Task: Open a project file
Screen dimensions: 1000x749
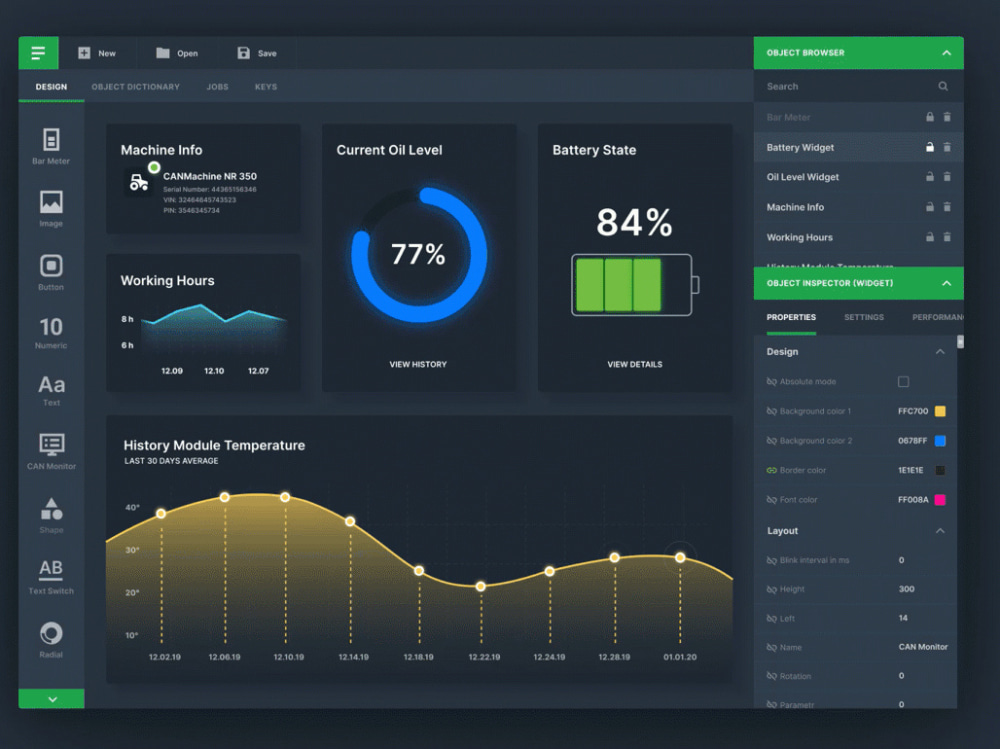Action: 177,53
